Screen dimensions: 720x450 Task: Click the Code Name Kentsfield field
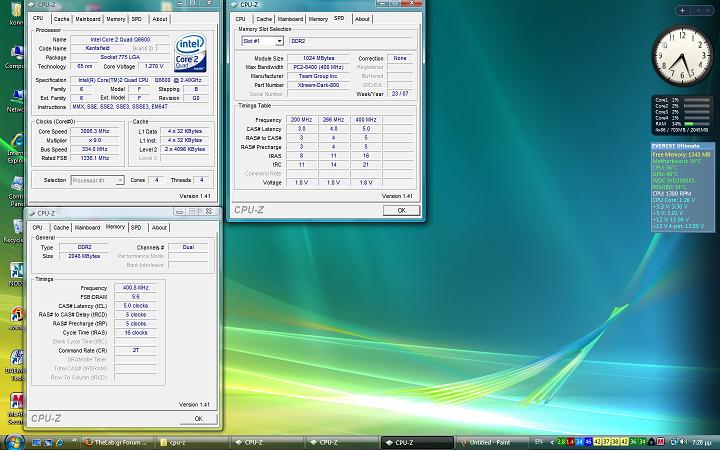point(97,48)
